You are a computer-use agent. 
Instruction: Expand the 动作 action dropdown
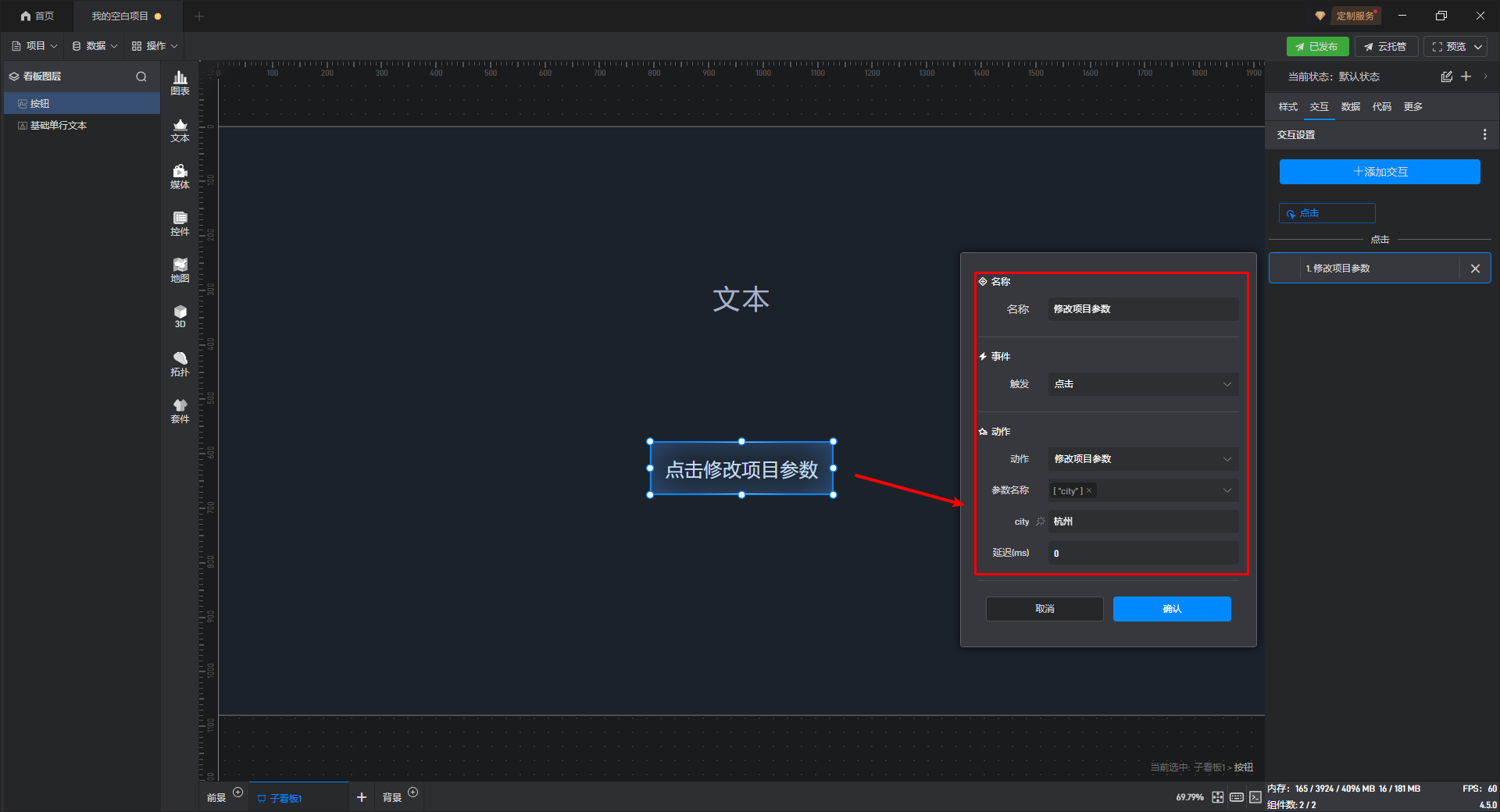1142,459
